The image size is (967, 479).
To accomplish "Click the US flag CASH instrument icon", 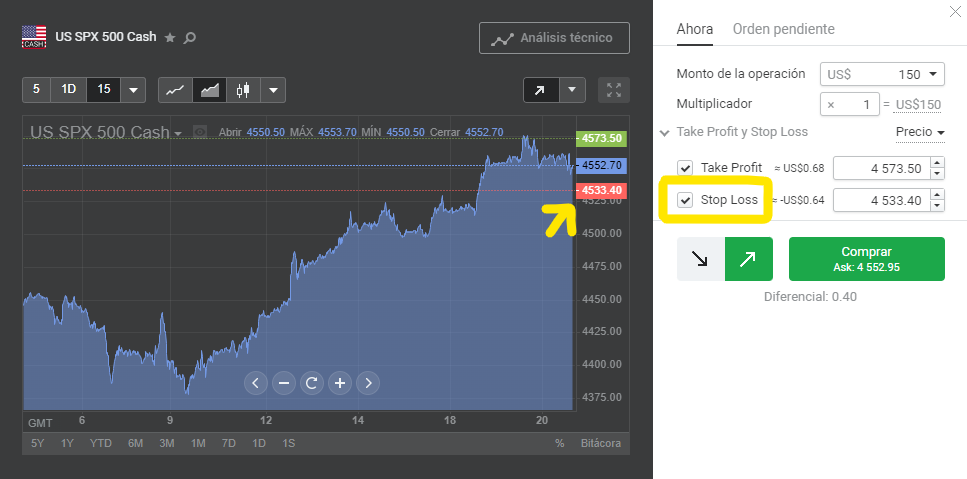I will pos(34,38).
